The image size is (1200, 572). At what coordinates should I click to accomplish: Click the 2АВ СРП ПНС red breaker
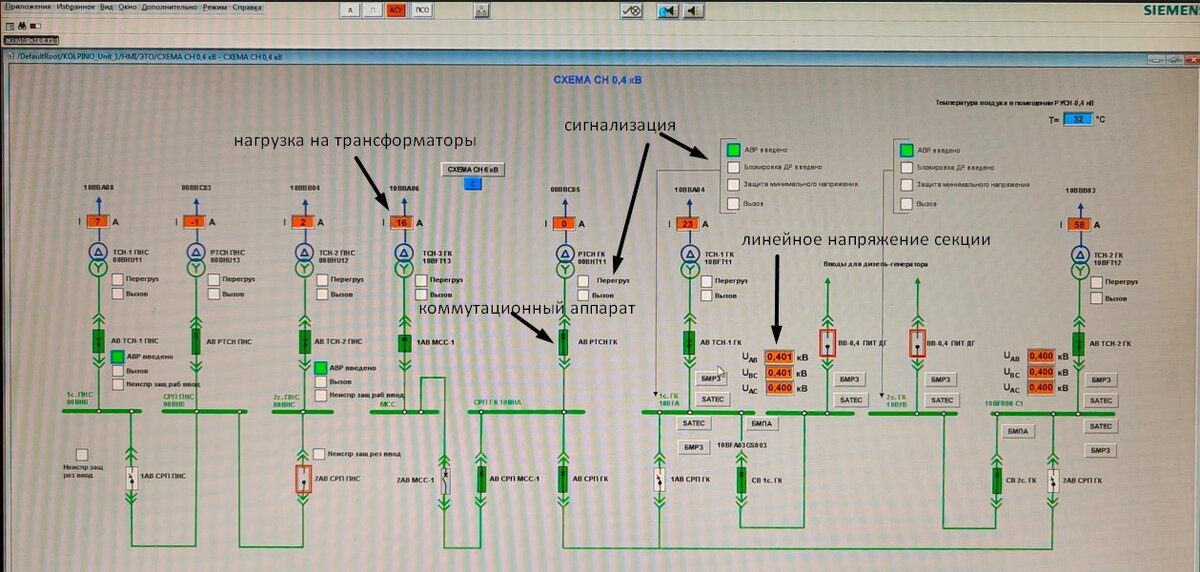pyautogui.click(x=304, y=479)
